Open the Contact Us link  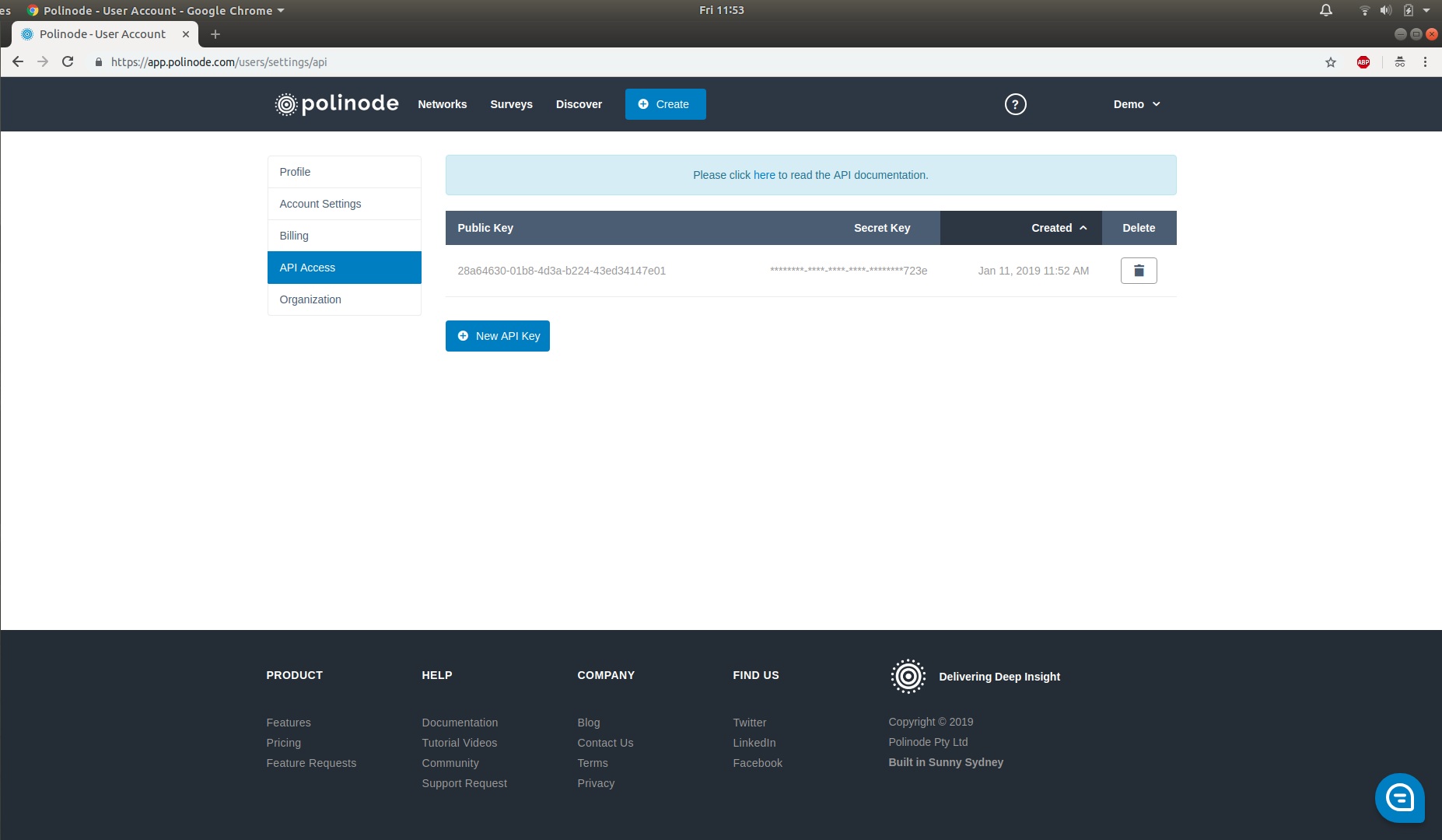[x=605, y=743]
